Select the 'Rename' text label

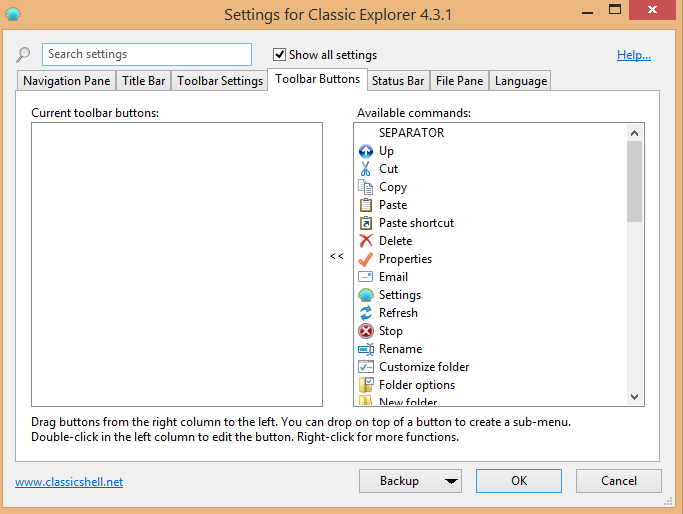(x=400, y=349)
